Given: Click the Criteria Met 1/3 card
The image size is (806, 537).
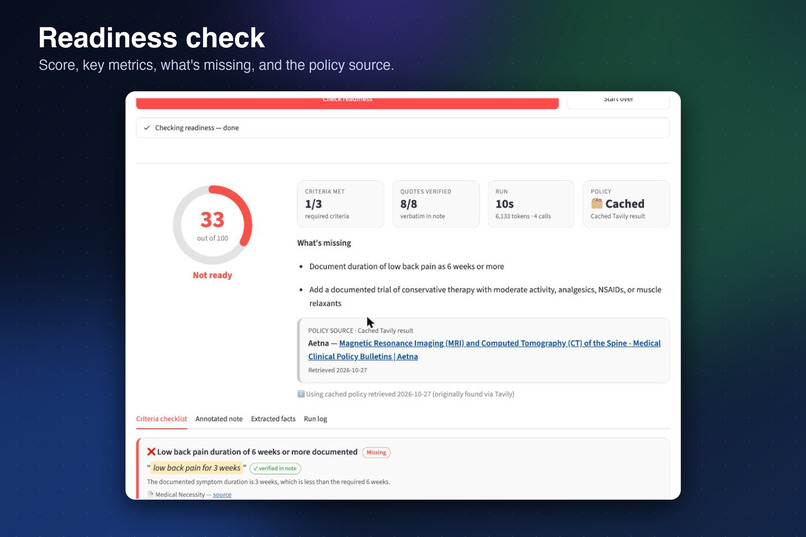Looking at the screenshot, I should (x=340, y=203).
